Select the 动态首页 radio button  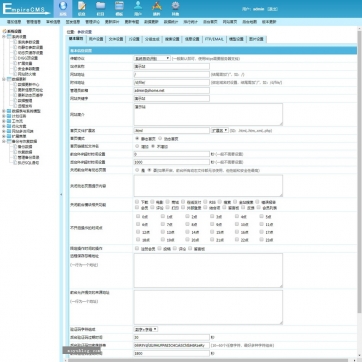[160, 138]
